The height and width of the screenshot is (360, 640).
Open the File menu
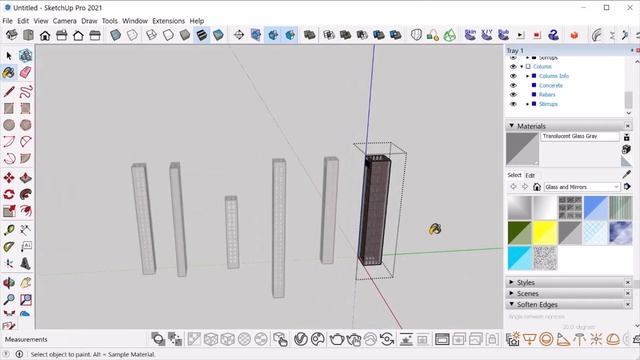coord(7,21)
